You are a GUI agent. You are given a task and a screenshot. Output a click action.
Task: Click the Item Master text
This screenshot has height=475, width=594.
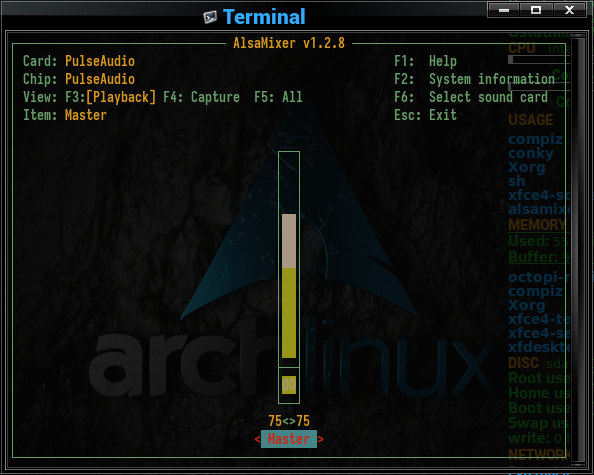(x=65, y=115)
